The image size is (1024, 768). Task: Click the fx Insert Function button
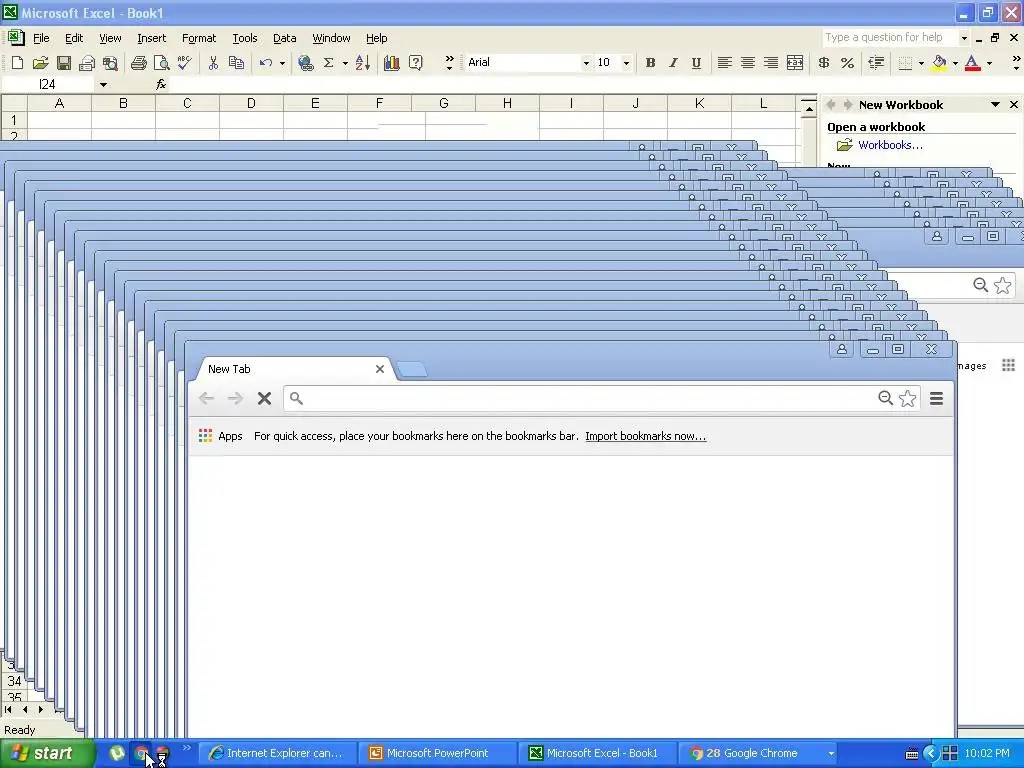161,84
